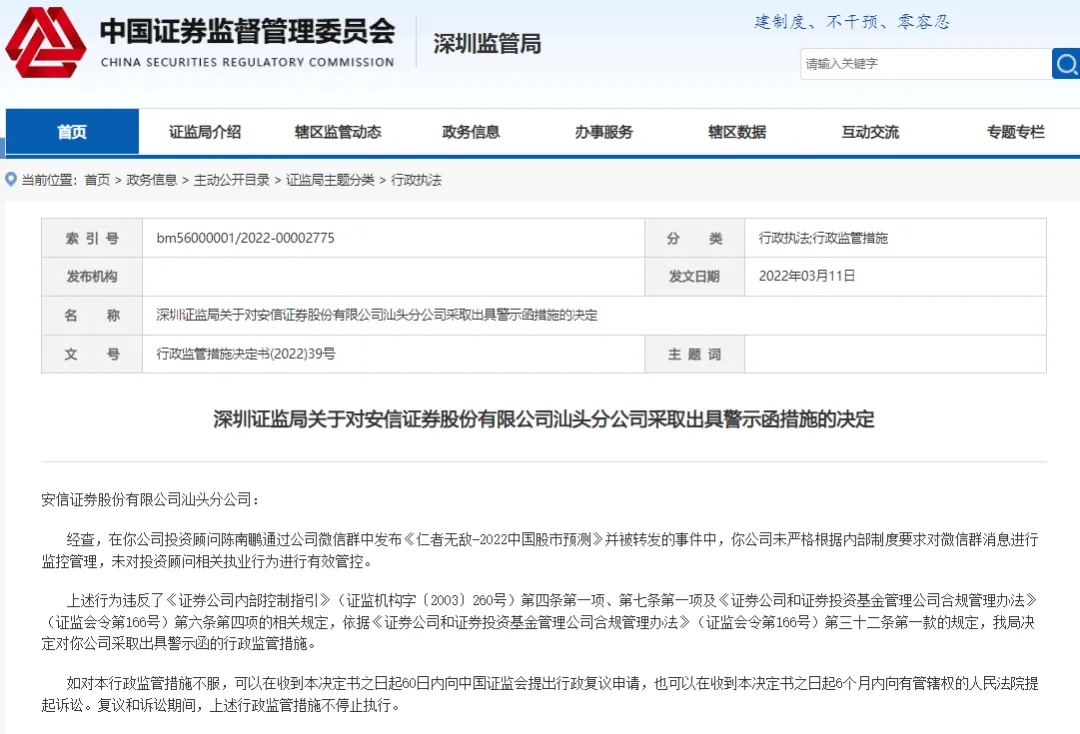Go to 主动公开目录 in the breadcrumb
Viewport: 1080px width, 734px height.
click(x=231, y=180)
